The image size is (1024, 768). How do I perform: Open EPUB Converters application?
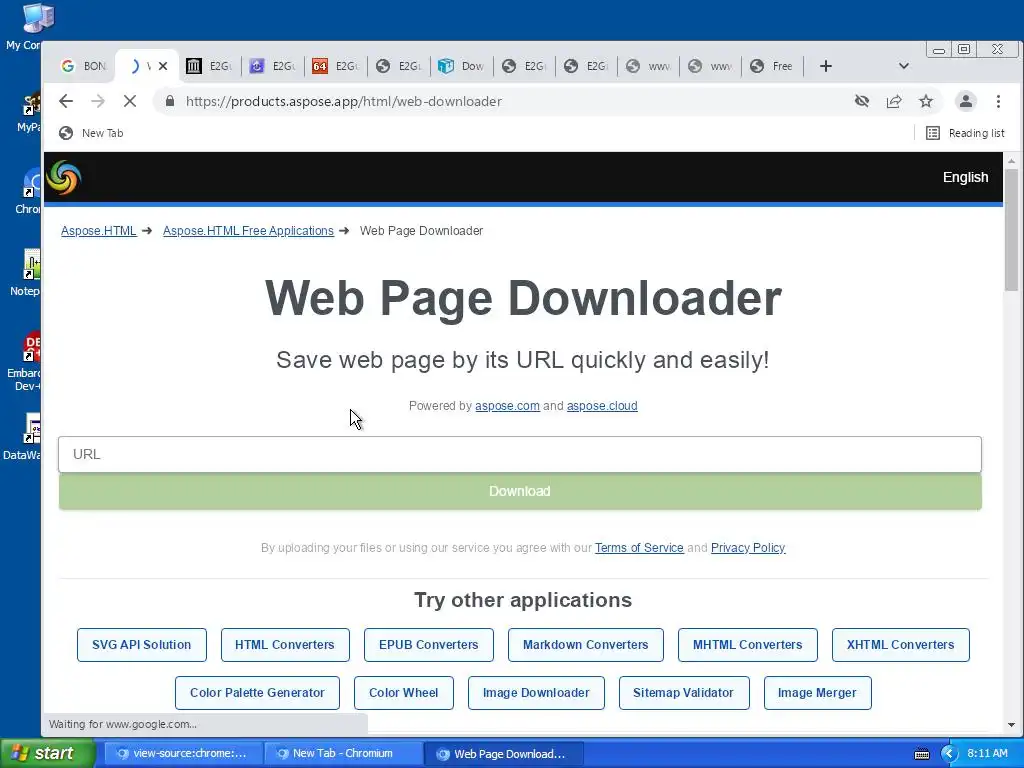click(x=428, y=645)
